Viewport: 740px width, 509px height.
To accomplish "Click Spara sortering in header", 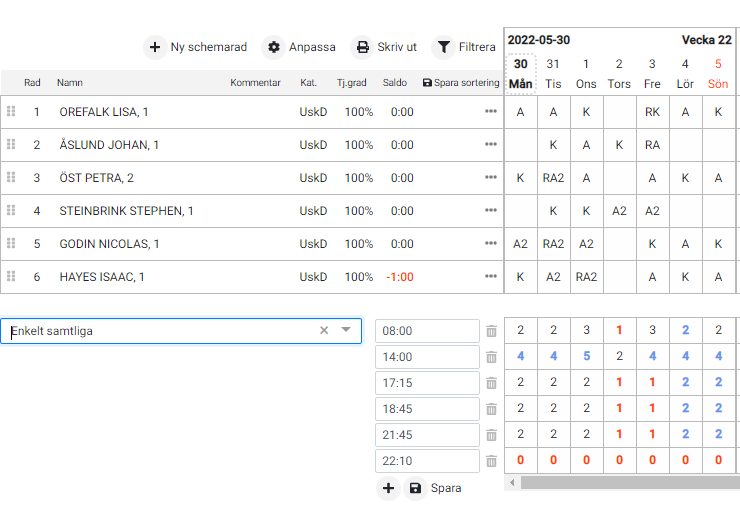I will 461,83.
